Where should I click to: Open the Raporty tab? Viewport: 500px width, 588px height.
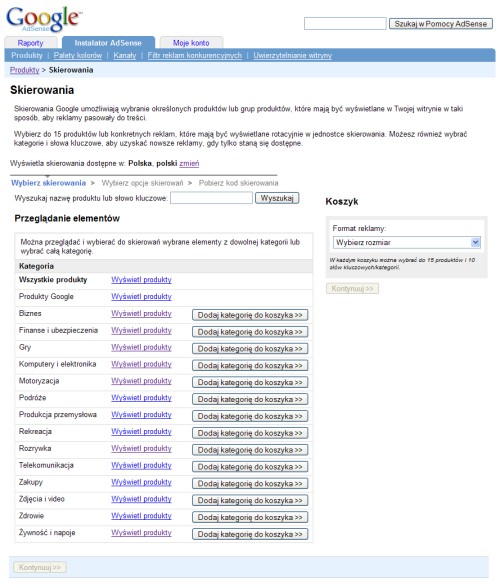pos(30,43)
